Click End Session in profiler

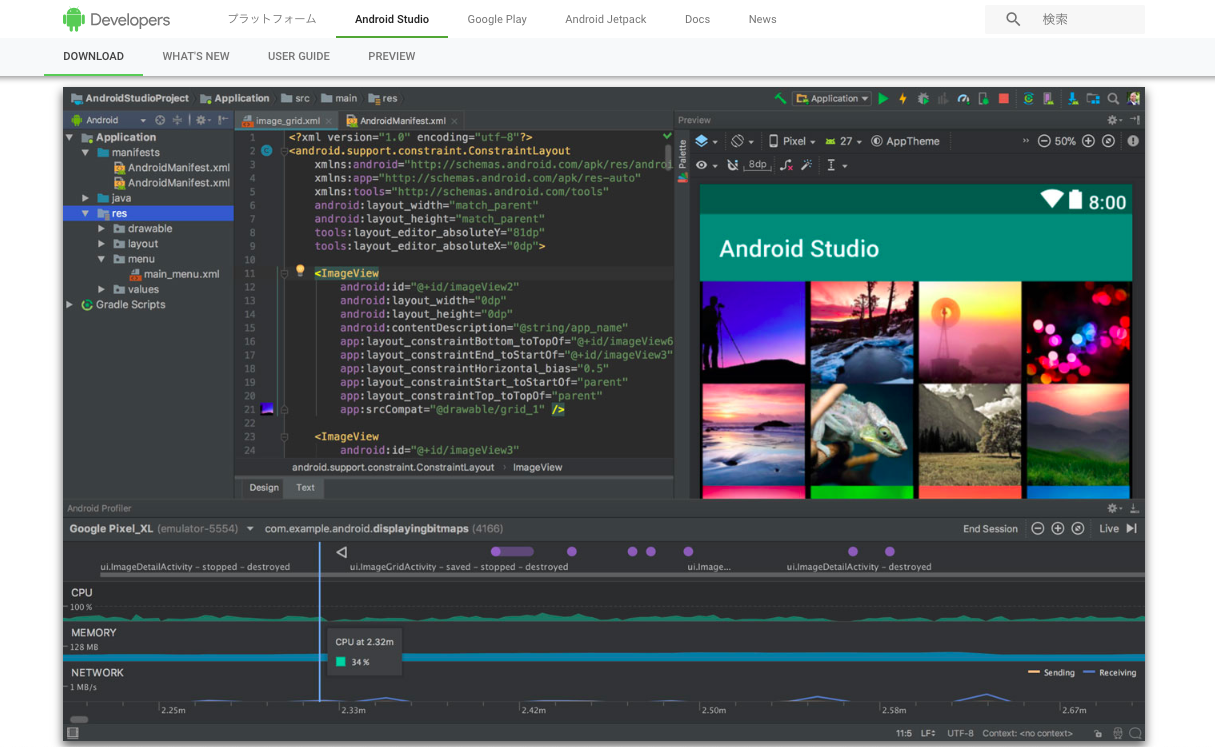[x=990, y=529]
